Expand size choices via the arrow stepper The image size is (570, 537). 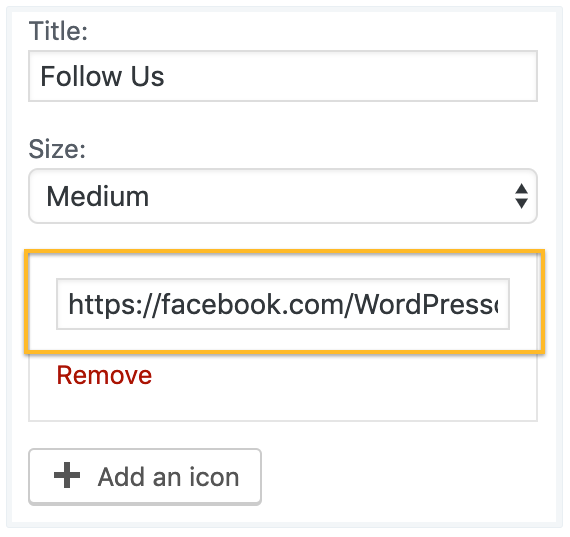point(521,196)
